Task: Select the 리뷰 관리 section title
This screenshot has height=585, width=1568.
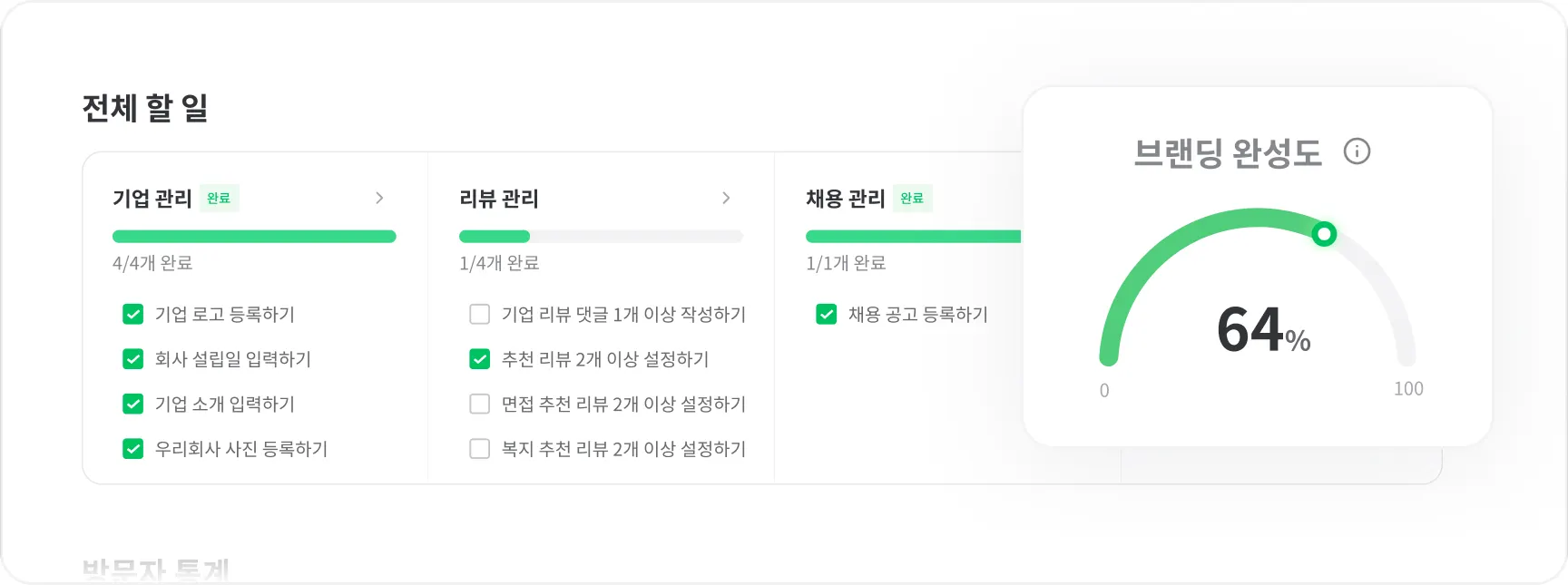Action: point(499,199)
